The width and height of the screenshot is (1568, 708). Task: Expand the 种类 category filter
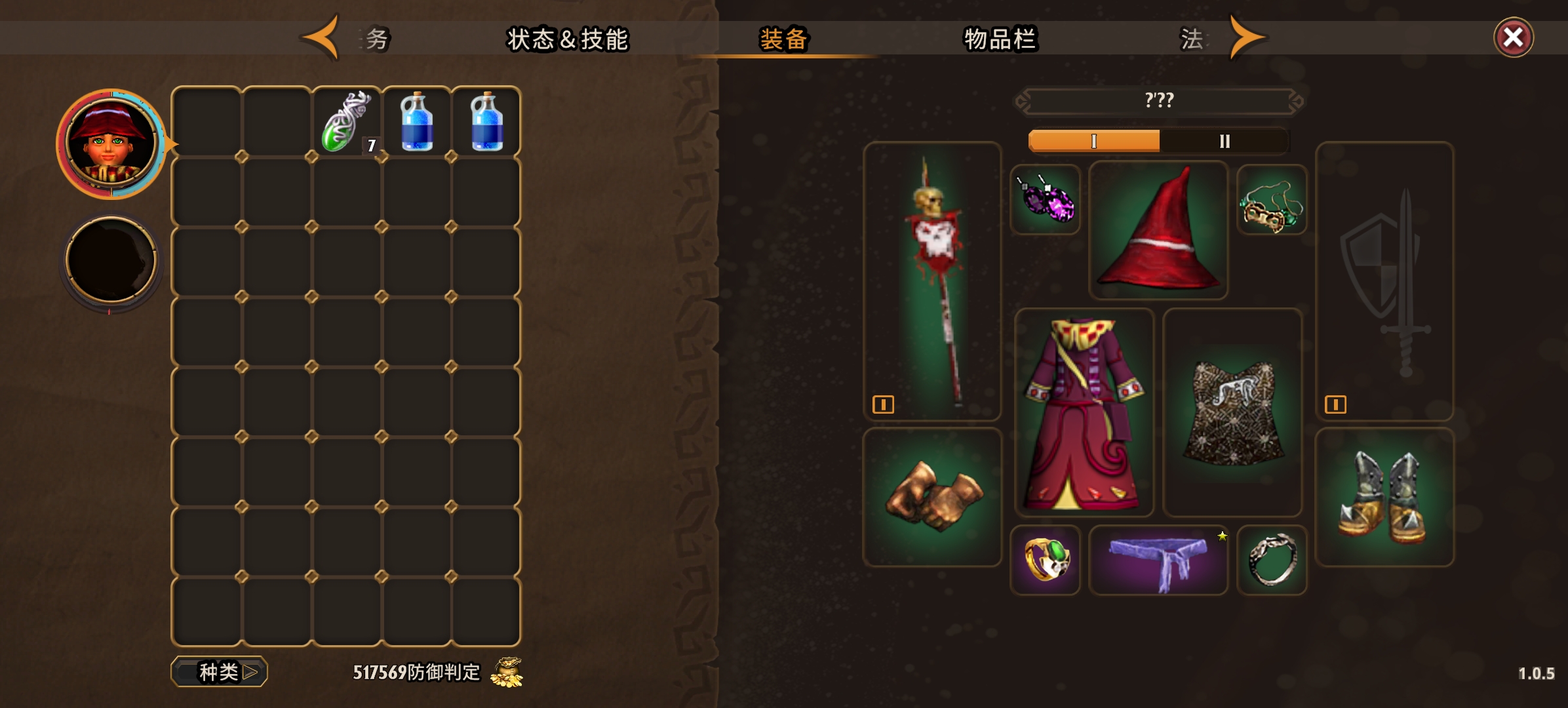219,672
